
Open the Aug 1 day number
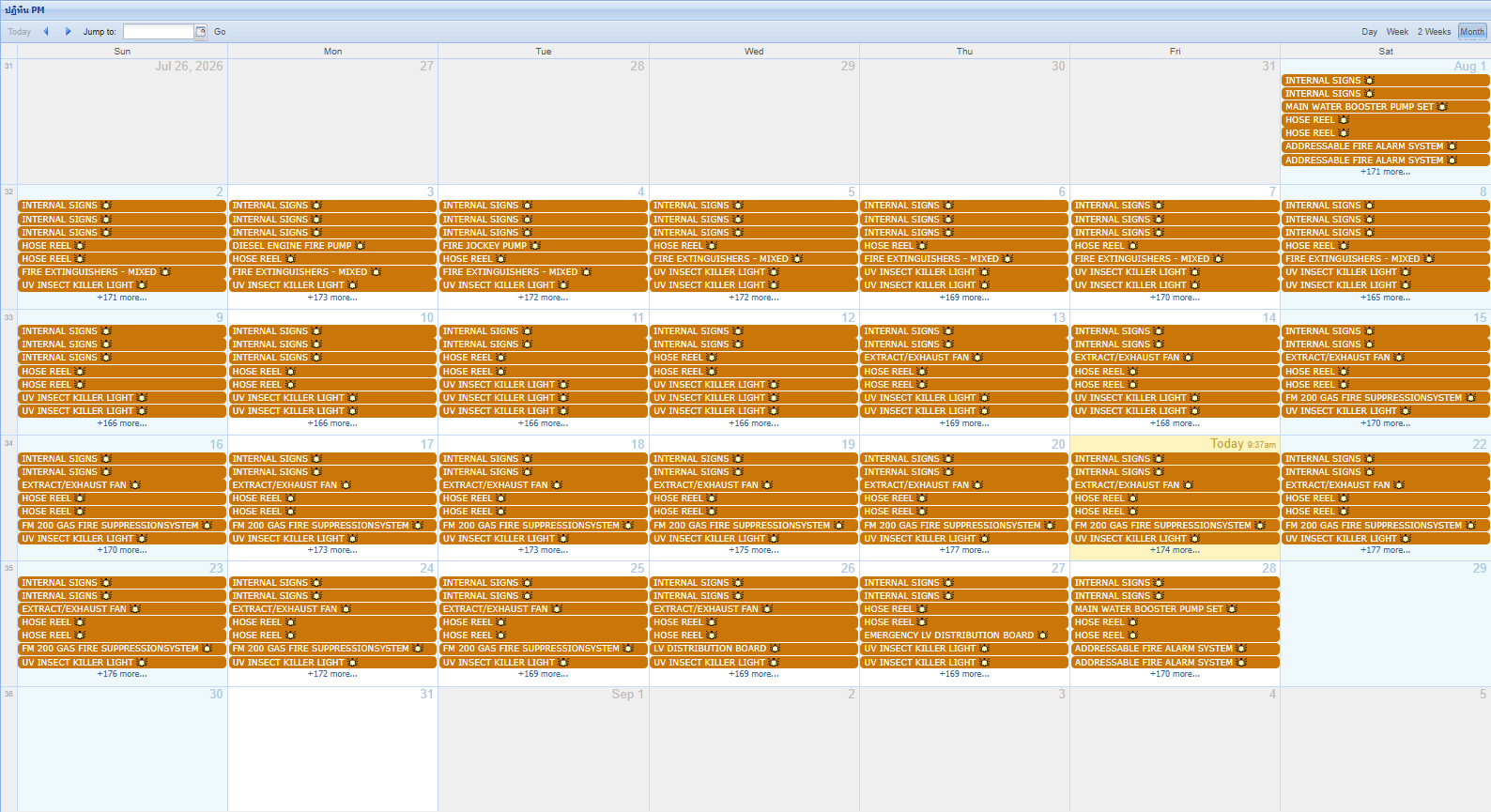tap(1469, 67)
